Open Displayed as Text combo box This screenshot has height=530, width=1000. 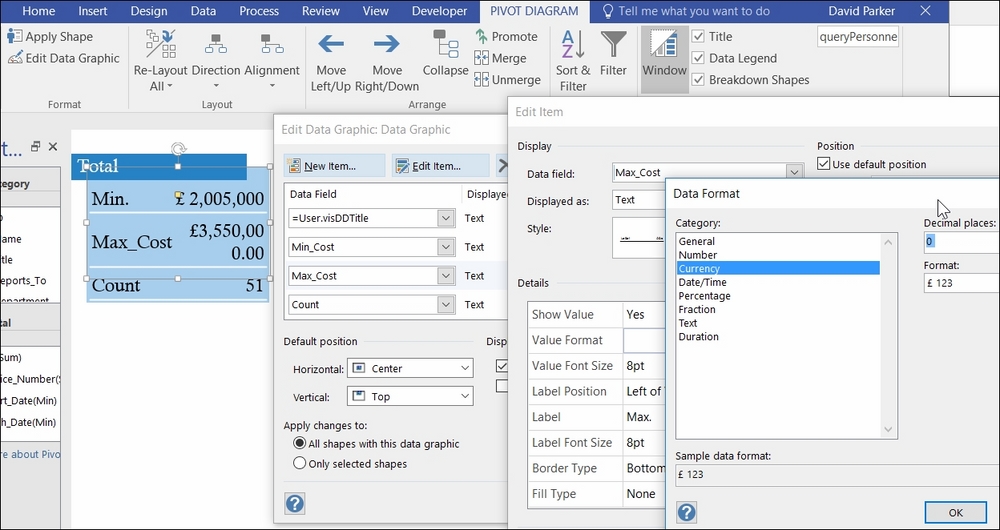(x=638, y=200)
